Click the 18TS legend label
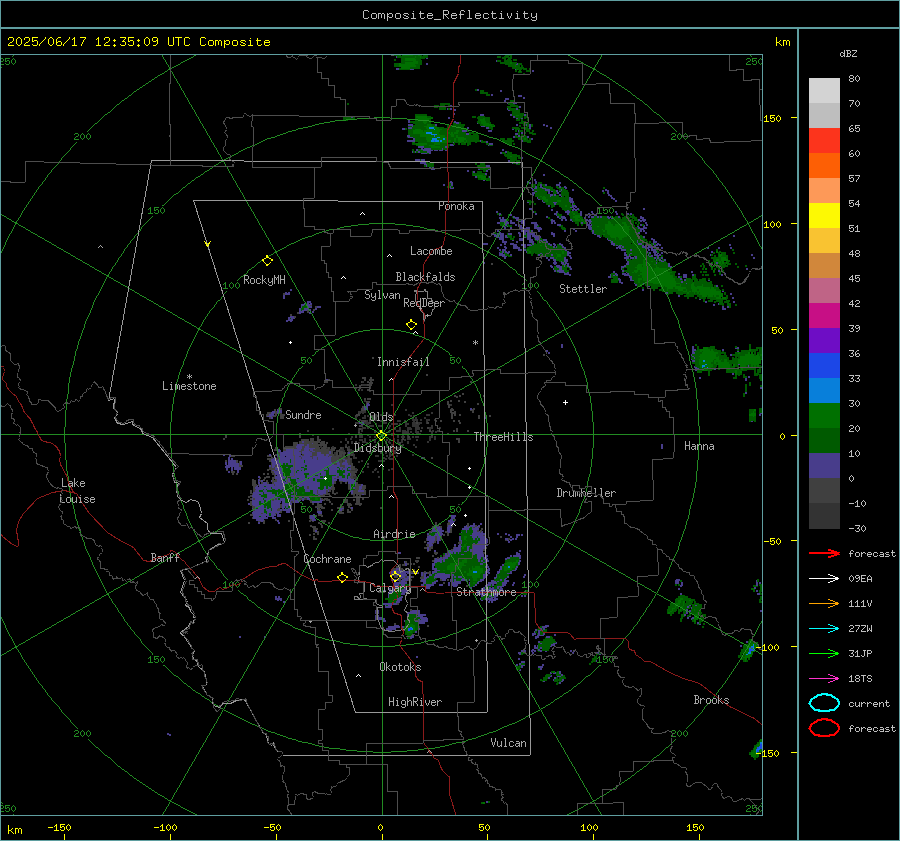The image size is (900, 841). [860, 679]
